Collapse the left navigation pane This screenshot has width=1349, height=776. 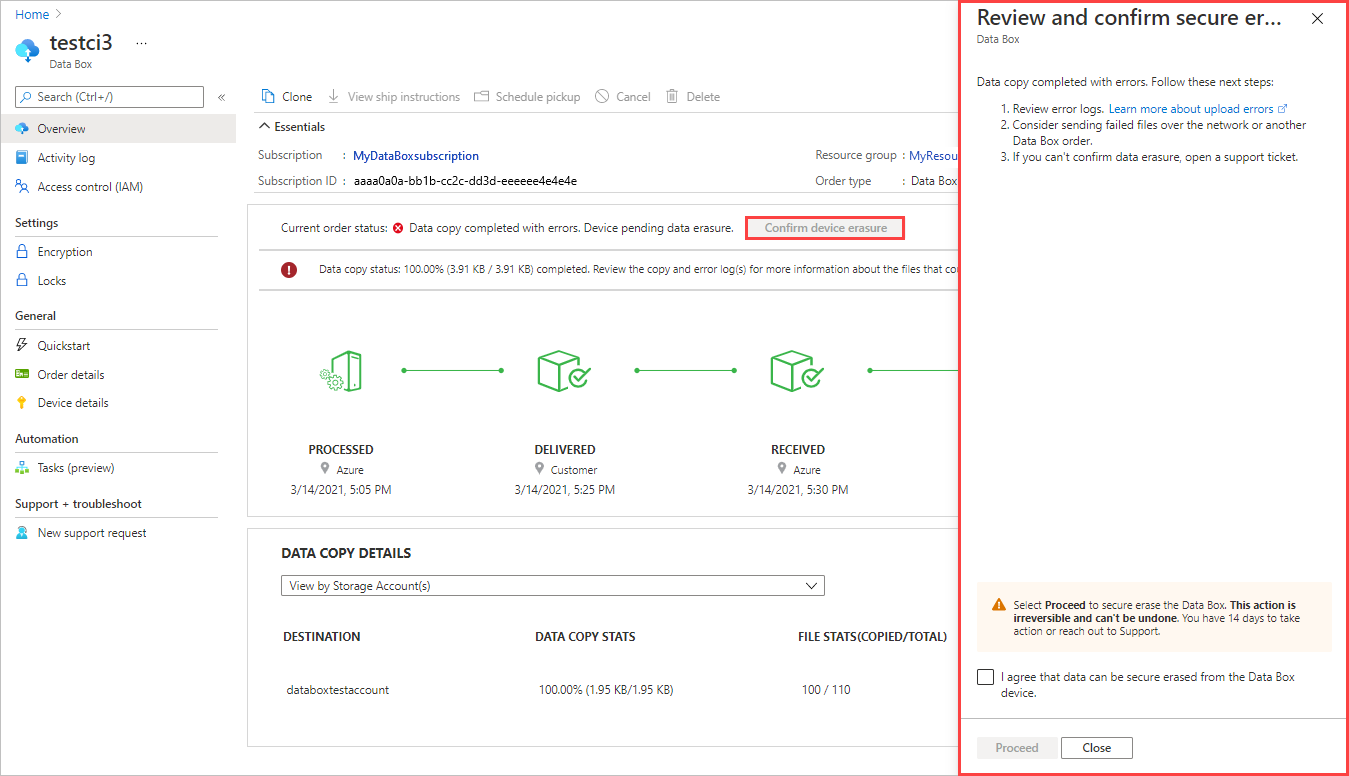click(221, 97)
